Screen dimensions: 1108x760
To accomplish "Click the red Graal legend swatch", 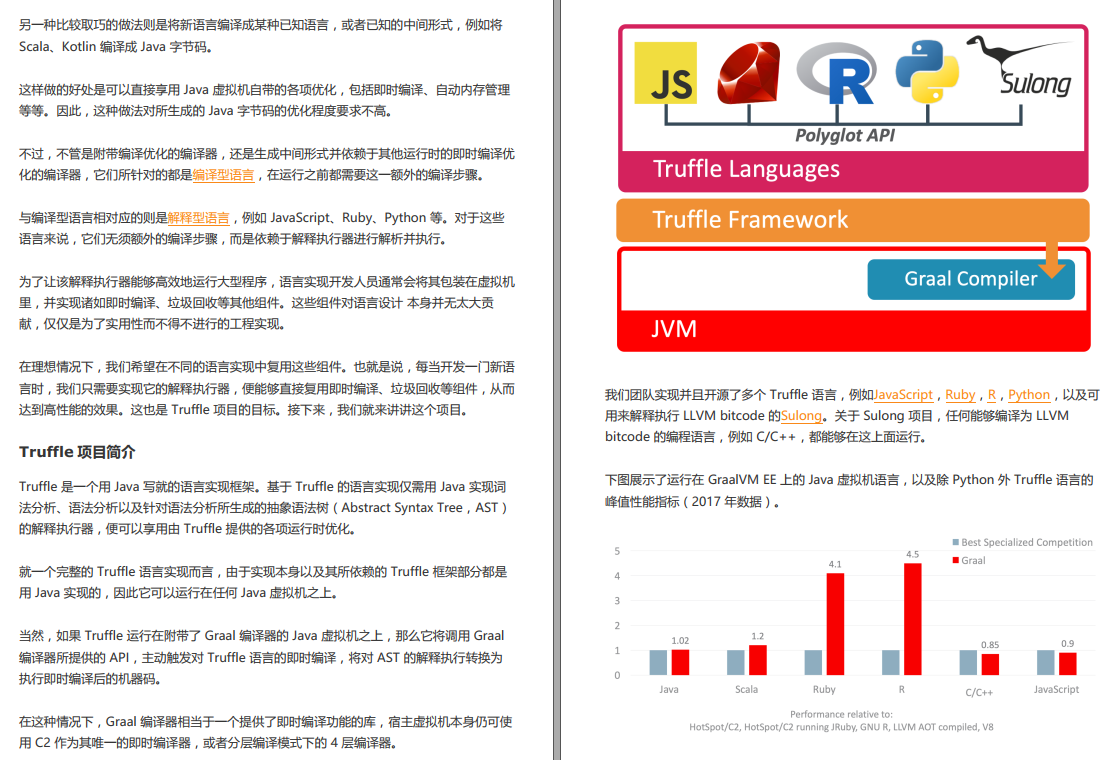I will 955,560.
